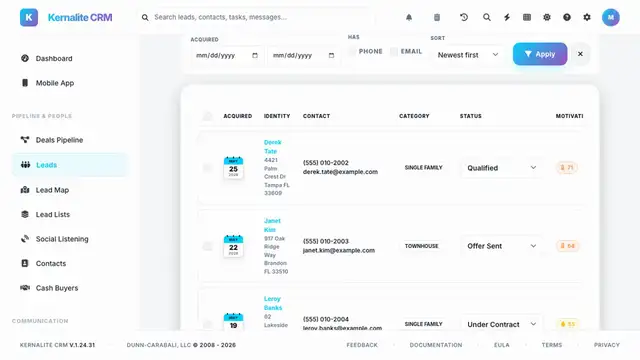Toggle the Has Email checkbox

point(394,51)
